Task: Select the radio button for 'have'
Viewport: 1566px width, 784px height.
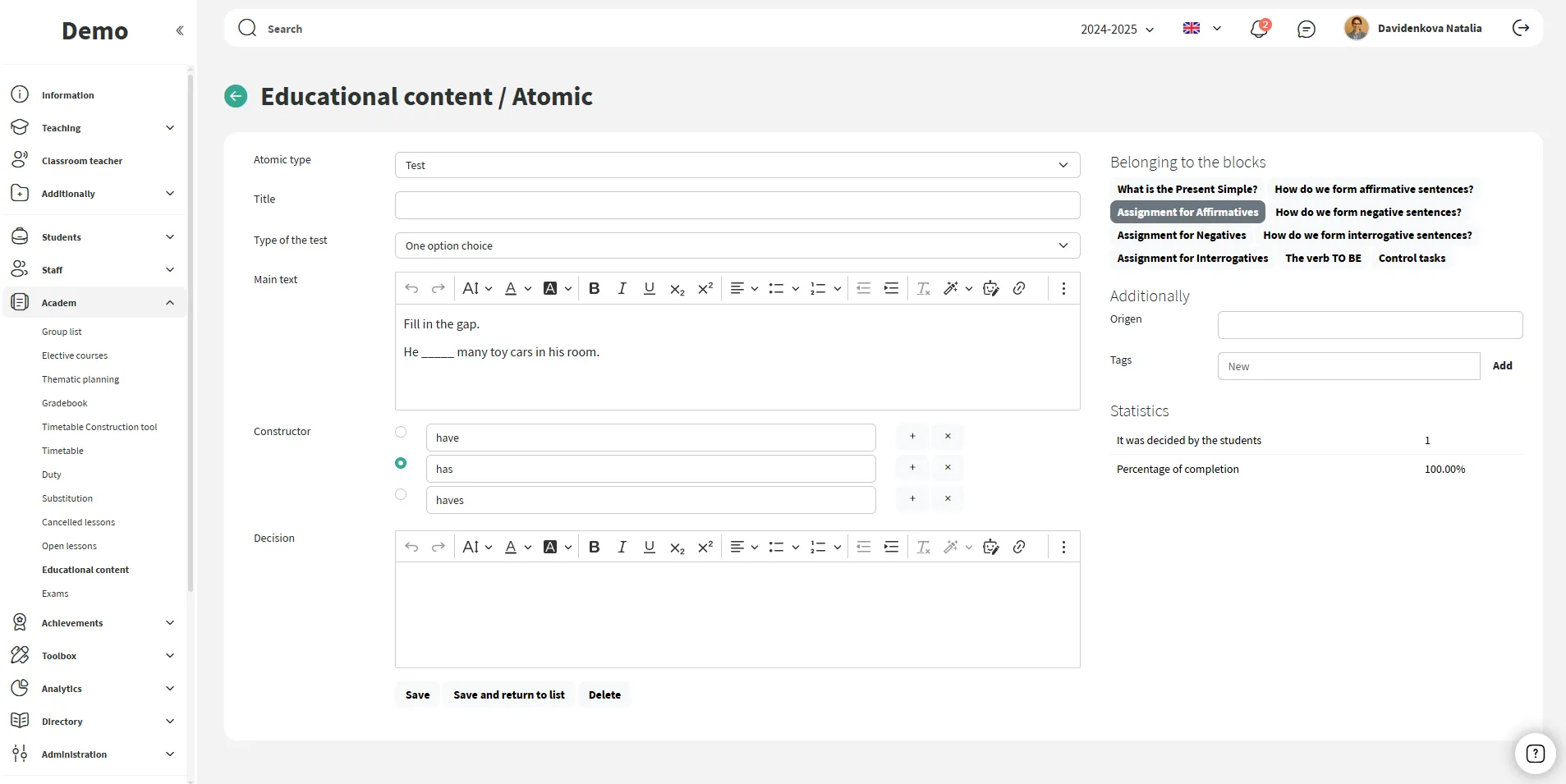Action: tap(401, 432)
